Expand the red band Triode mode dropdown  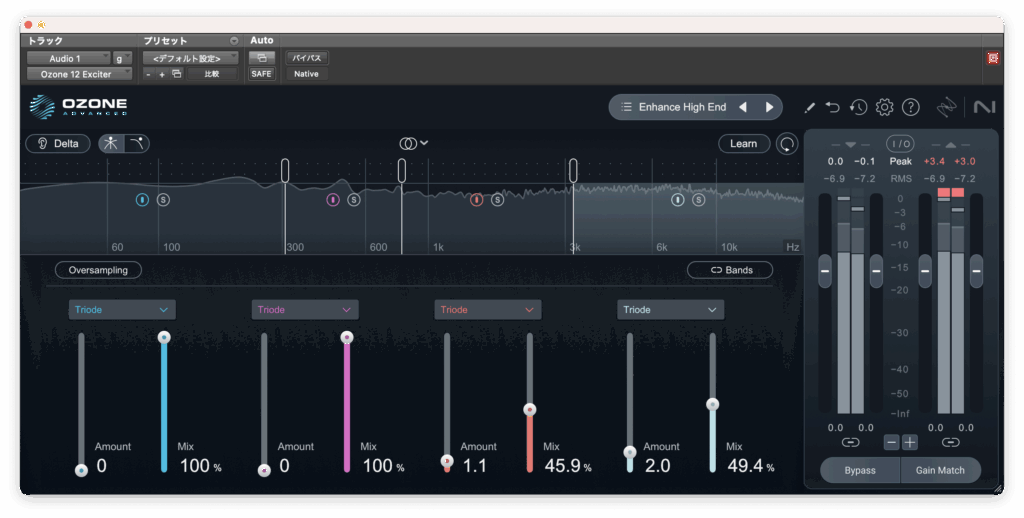pyautogui.click(x=488, y=310)
